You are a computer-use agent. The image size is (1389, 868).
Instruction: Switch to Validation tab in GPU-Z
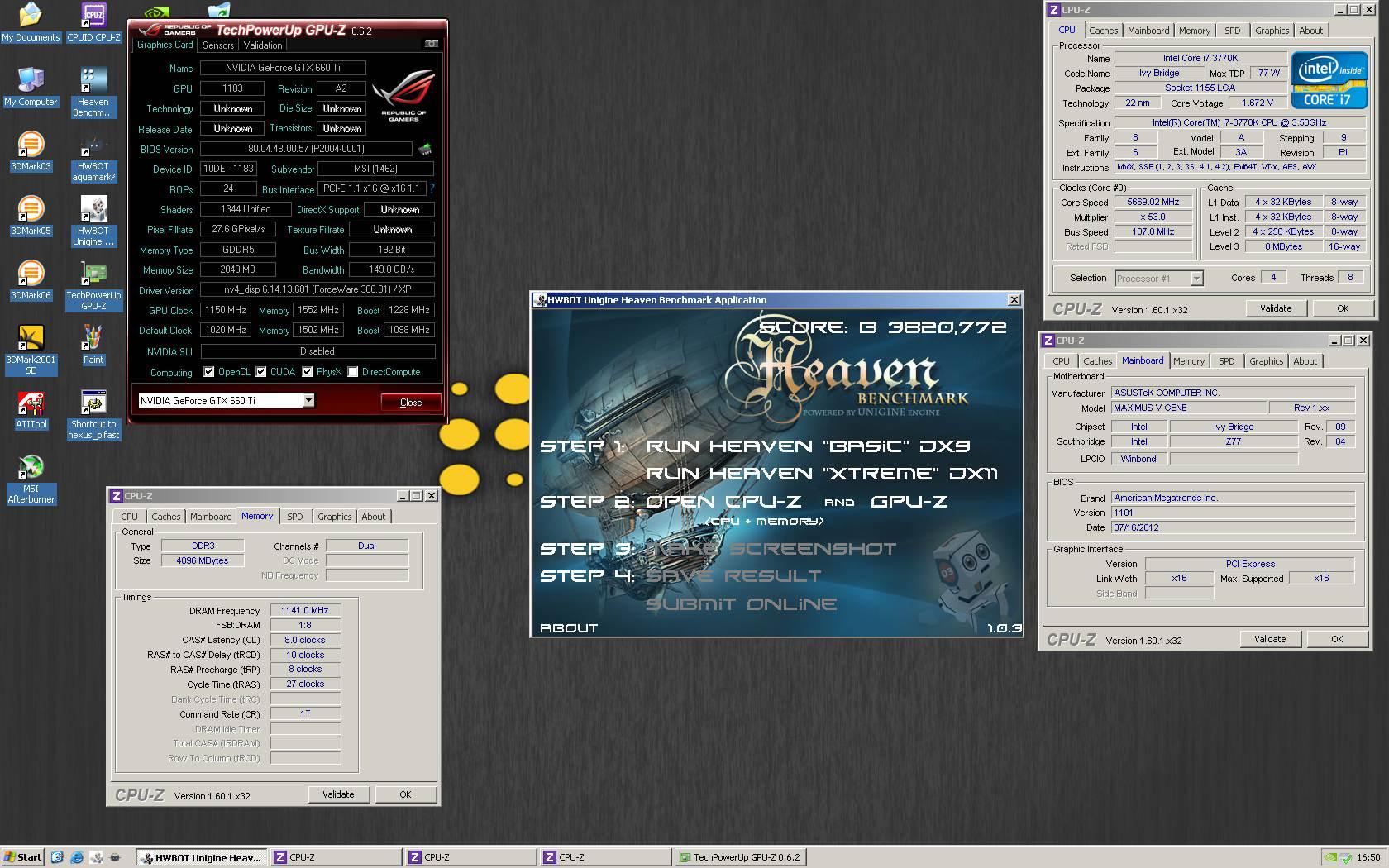(x=263, y=45)
